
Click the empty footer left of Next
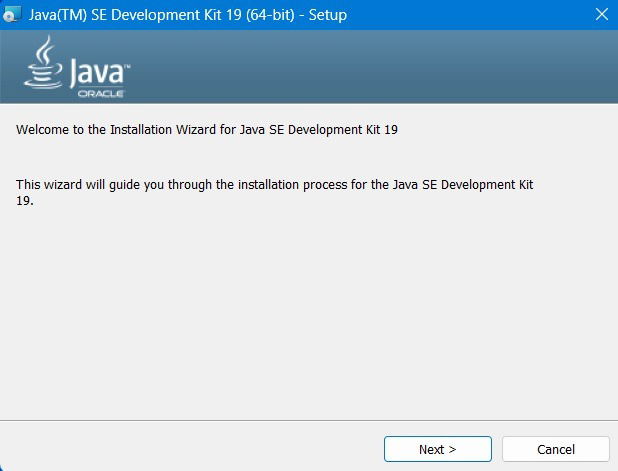190,449
